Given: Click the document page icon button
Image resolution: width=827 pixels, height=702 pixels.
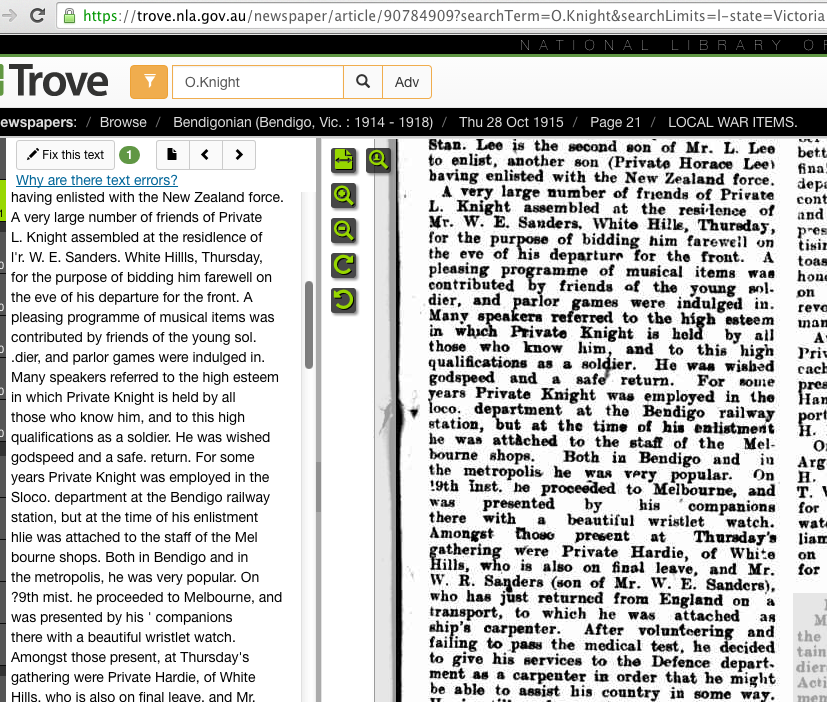Looking at the screenshot, I should (172, 155).
